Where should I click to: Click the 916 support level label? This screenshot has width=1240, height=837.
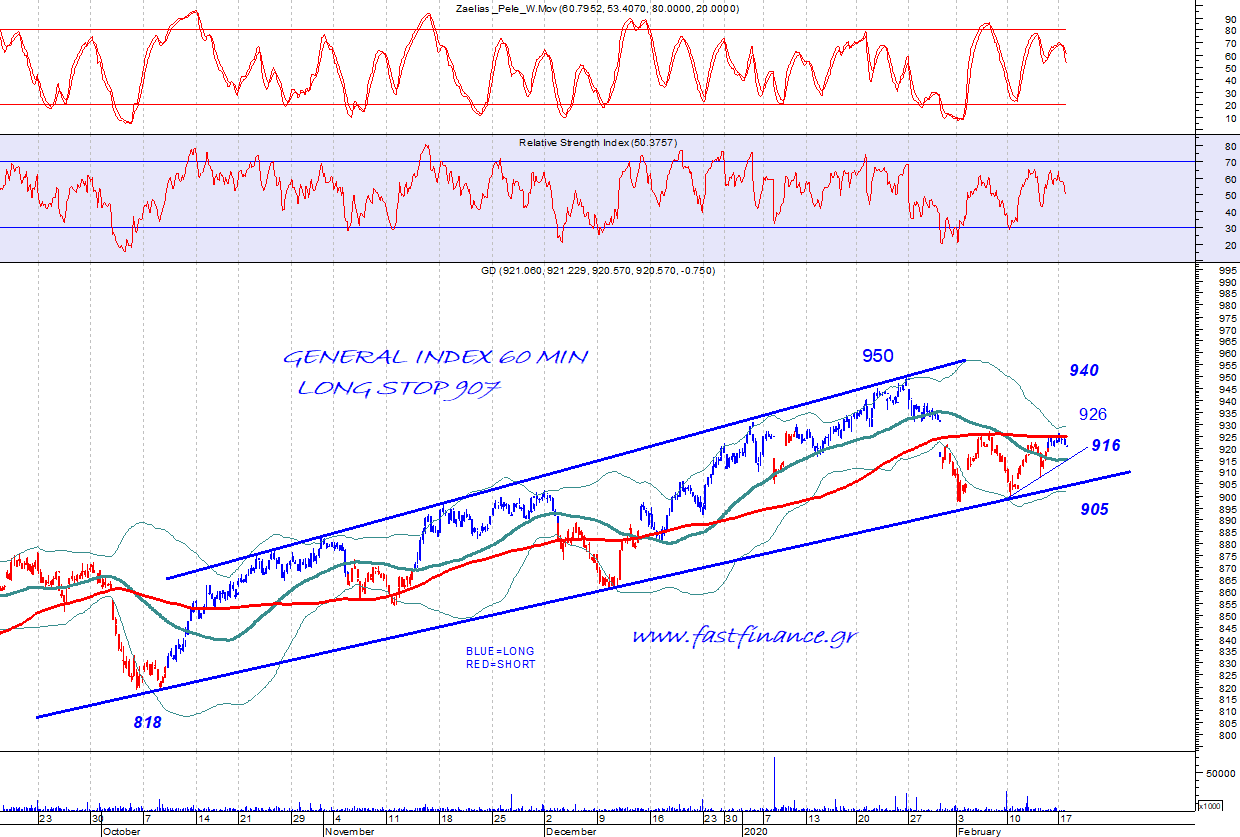[x=1105, y=445]
